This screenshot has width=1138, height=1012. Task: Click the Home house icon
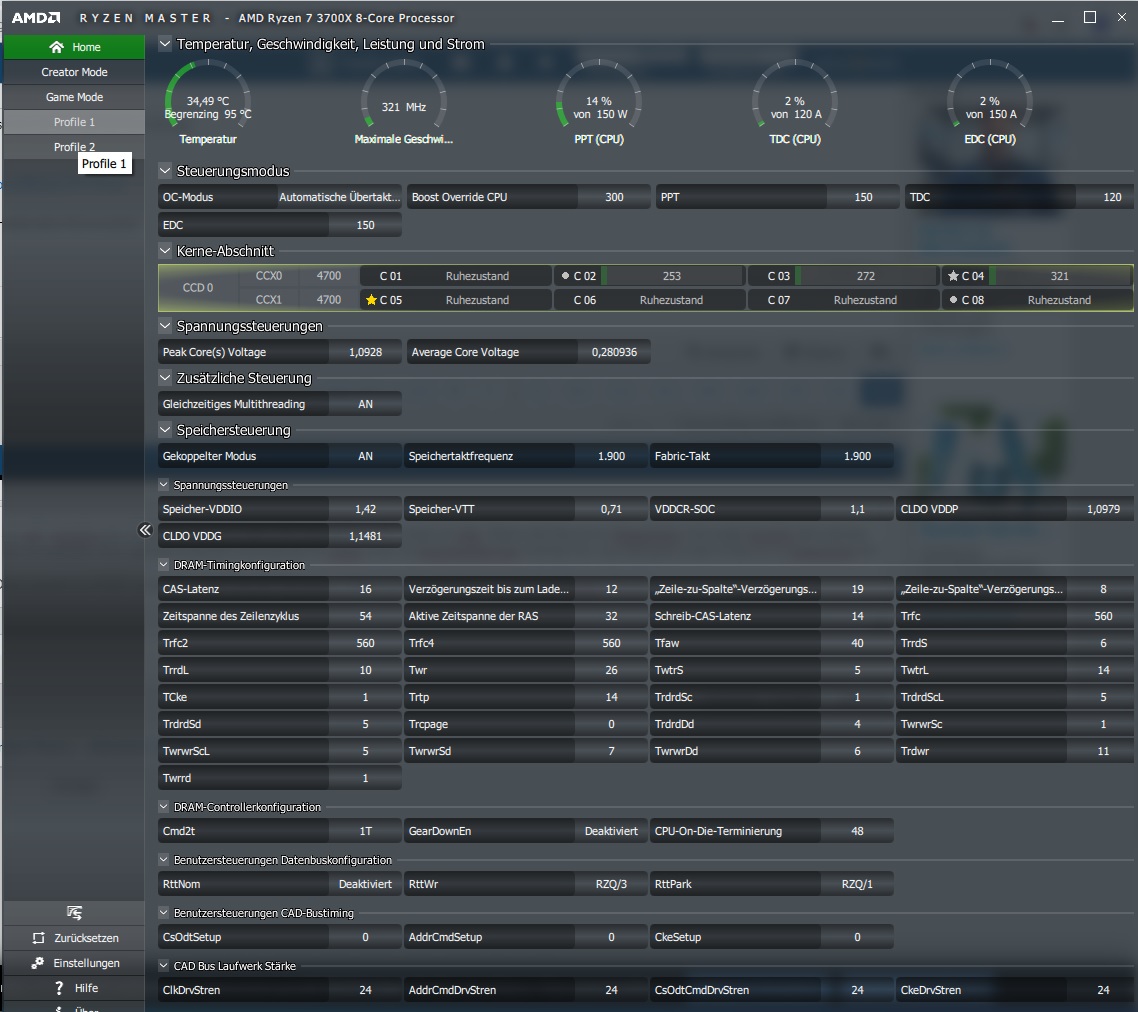coord(57,47)
